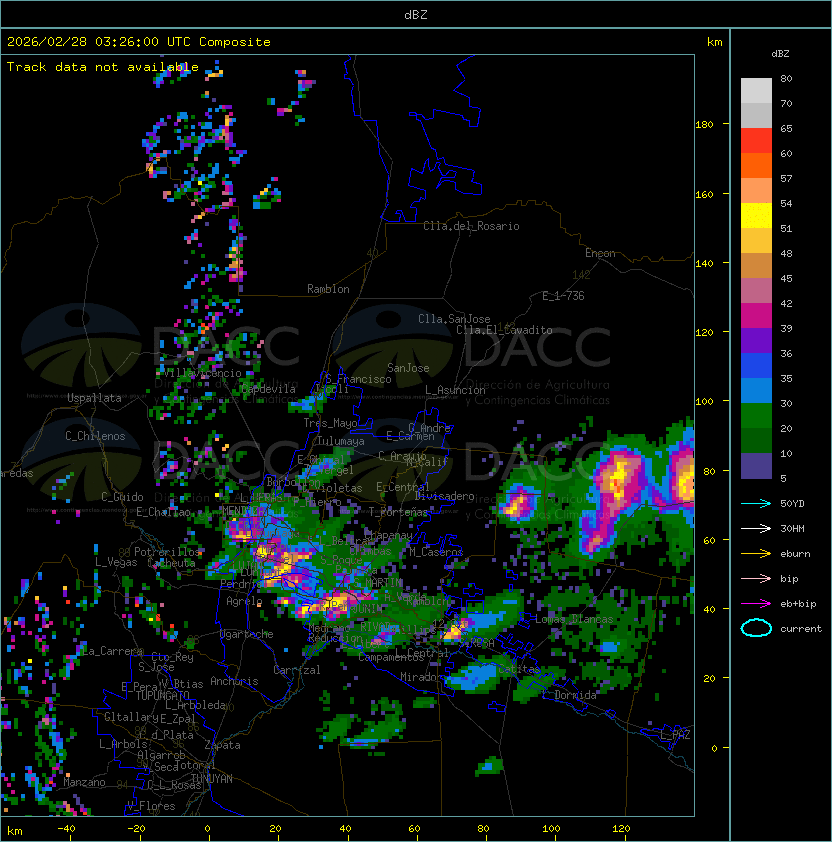Click the 'Divisadero' place label

(x=444, y=496)
